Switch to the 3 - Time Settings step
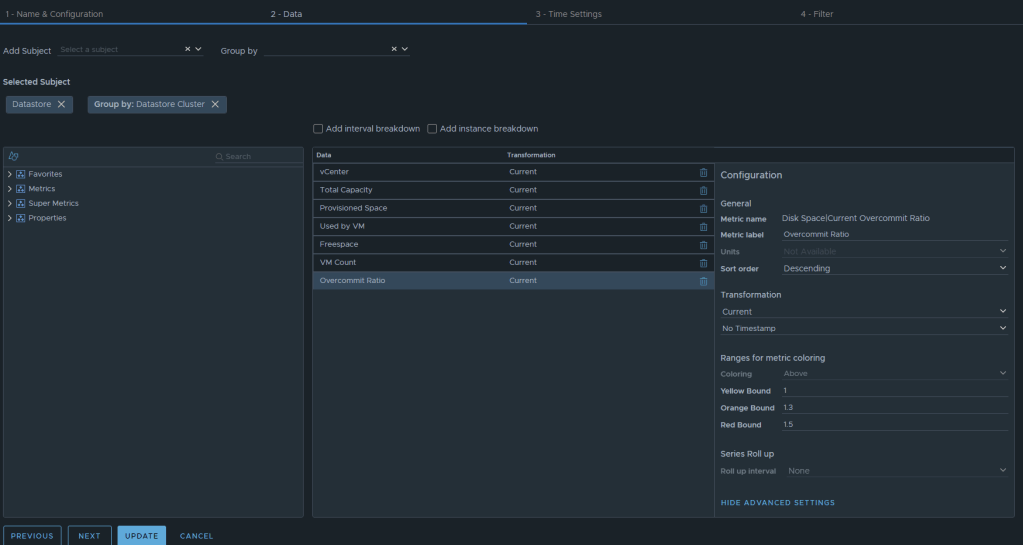 point(568,14)
